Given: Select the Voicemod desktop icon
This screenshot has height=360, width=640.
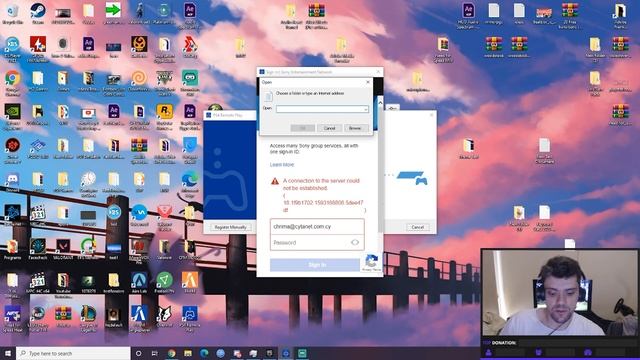Looking at the screenshot, I should (x=139, y=216).
